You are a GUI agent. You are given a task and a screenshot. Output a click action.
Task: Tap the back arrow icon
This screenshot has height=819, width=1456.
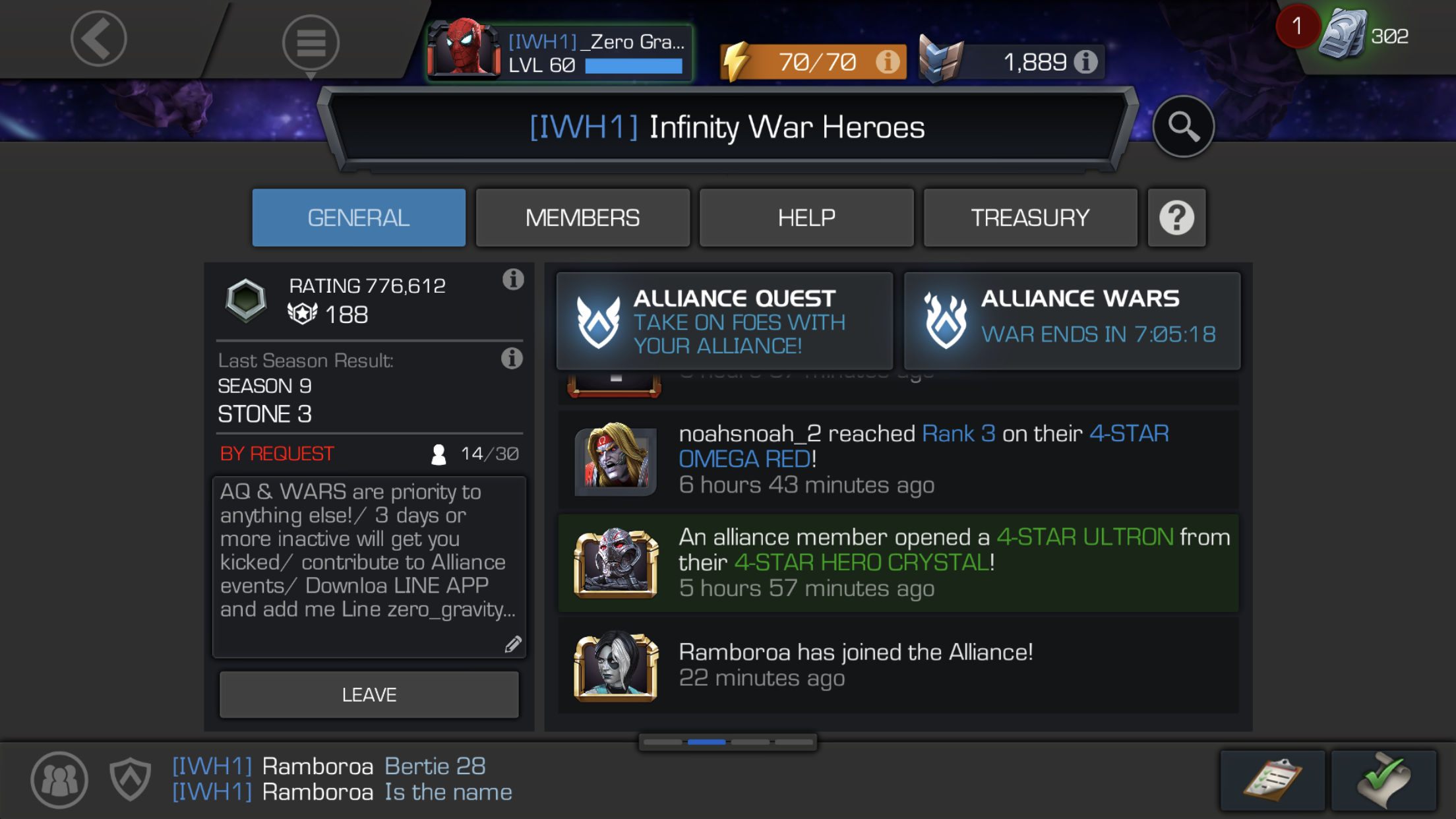(98, 38)
